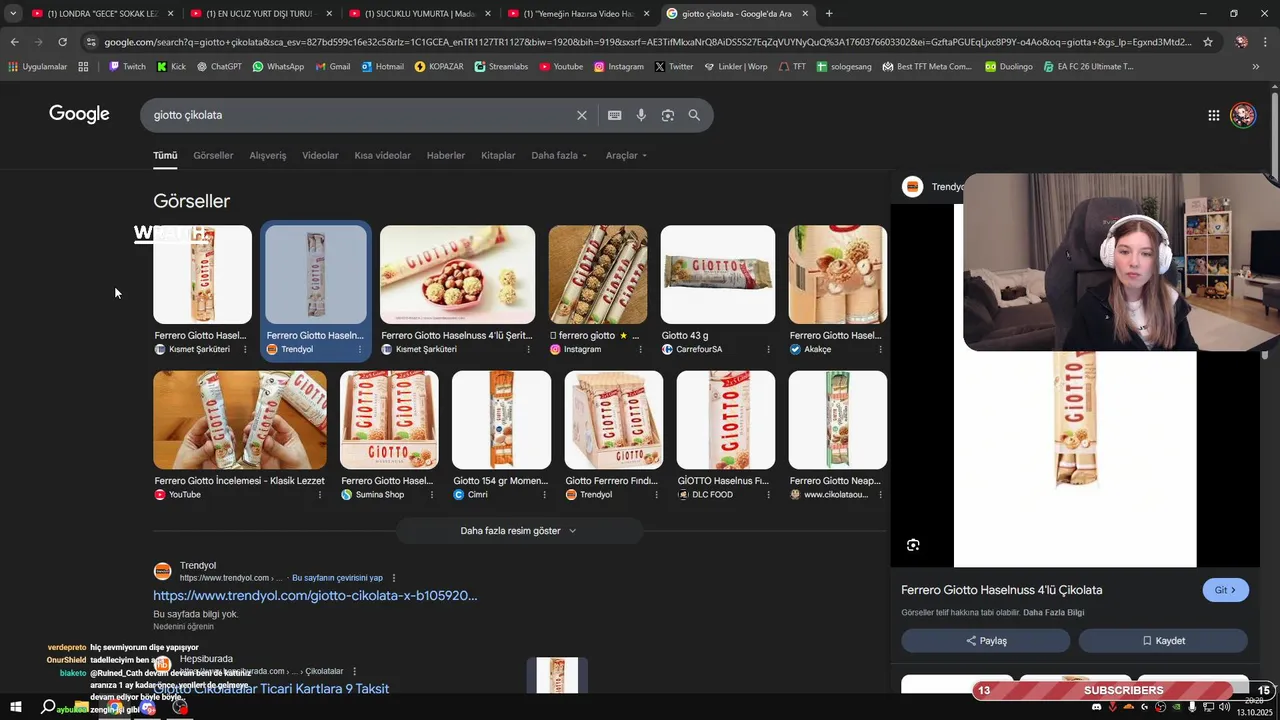Open the trendyol.com giotto-cikolata link
The image size is (1280, 720).
(x=315, y=595)
